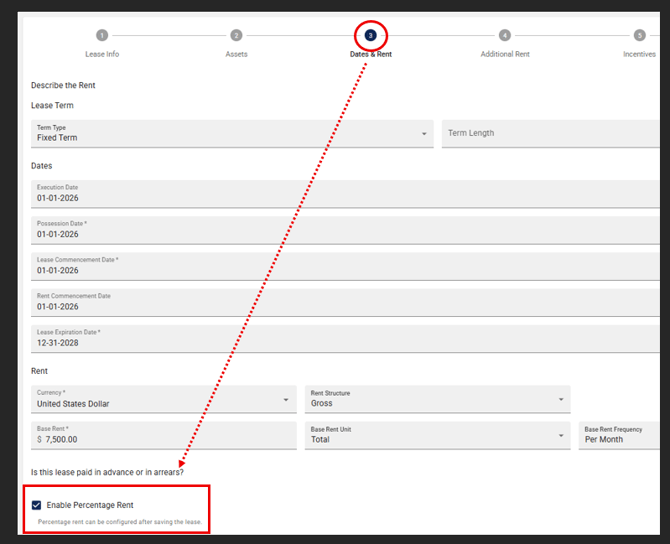Select the Rent Commencement Date field
The height and width of the screenshot is (544, 670).
340,301
